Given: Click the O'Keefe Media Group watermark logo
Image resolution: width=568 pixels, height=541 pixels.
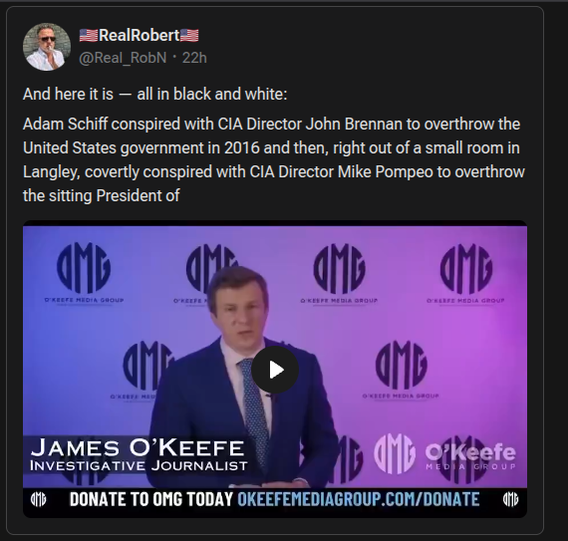Looking at the screenshot, I should (x=445, y=454).
